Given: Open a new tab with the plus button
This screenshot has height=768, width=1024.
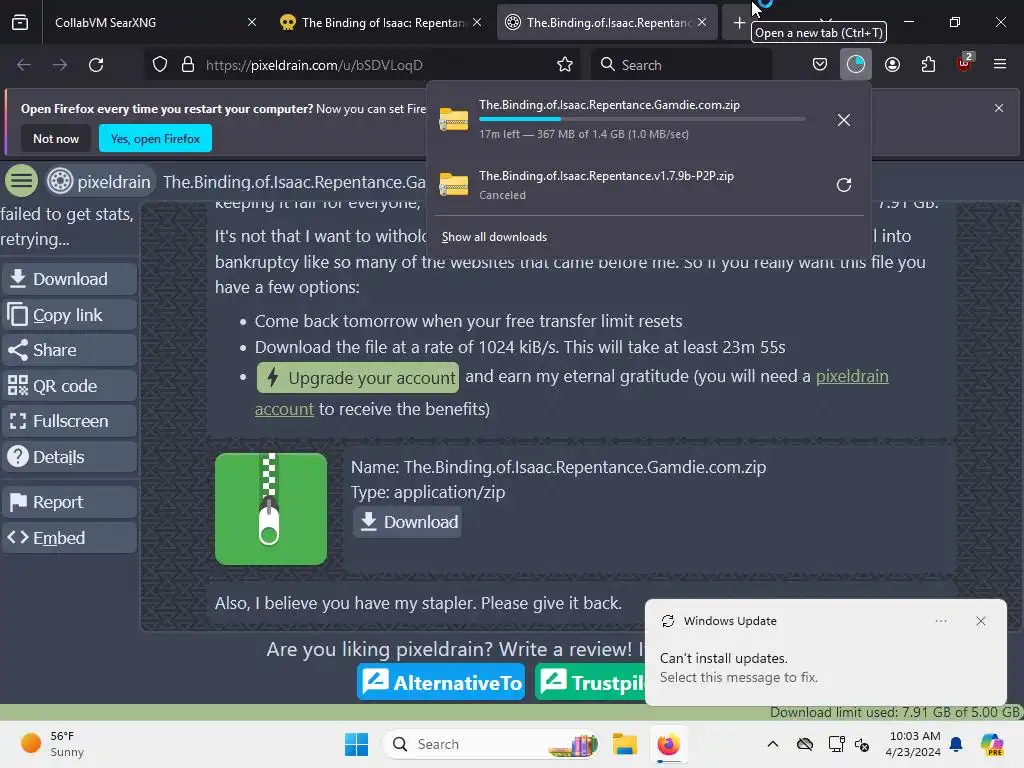Looking at the screenshot, I should point(739,23).
